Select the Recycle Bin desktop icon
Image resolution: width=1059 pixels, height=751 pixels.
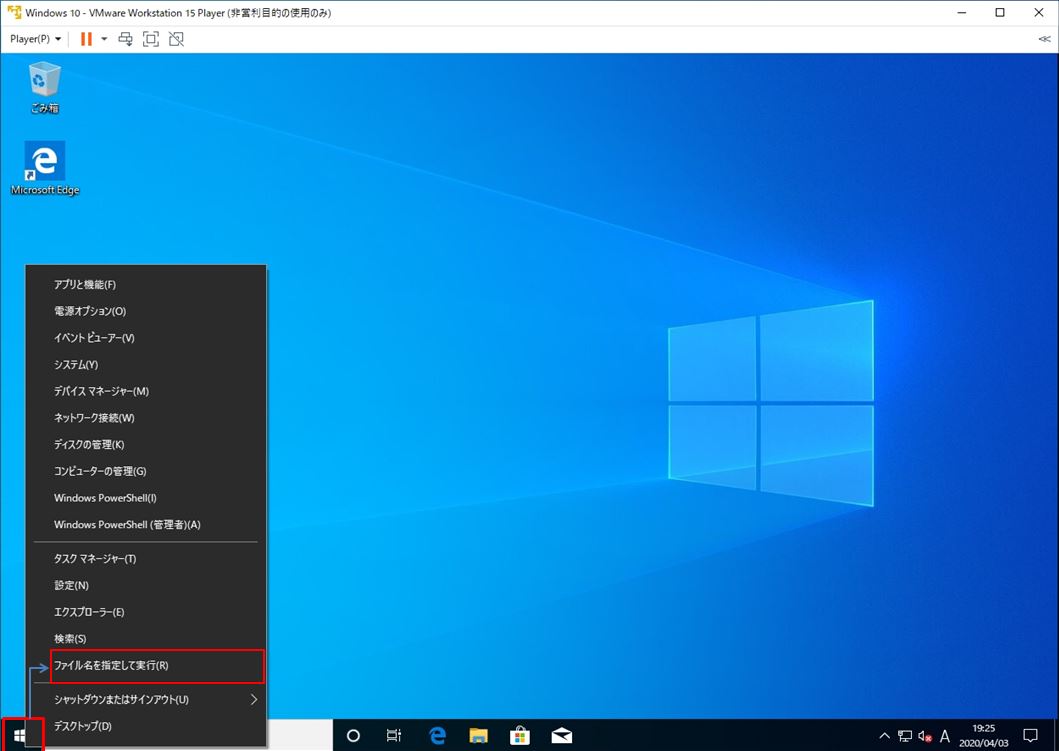tap(45, 88)
